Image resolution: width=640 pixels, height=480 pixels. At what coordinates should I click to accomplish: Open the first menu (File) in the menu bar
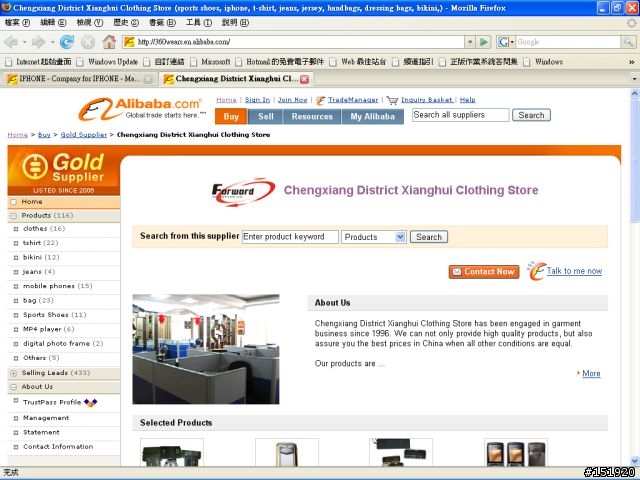click(17, 23)
